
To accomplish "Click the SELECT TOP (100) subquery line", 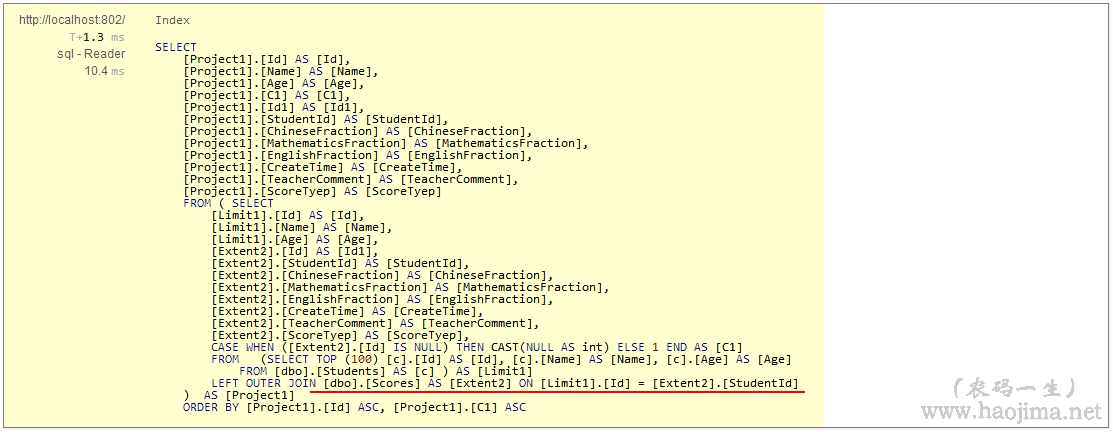I will click(500, 359).
